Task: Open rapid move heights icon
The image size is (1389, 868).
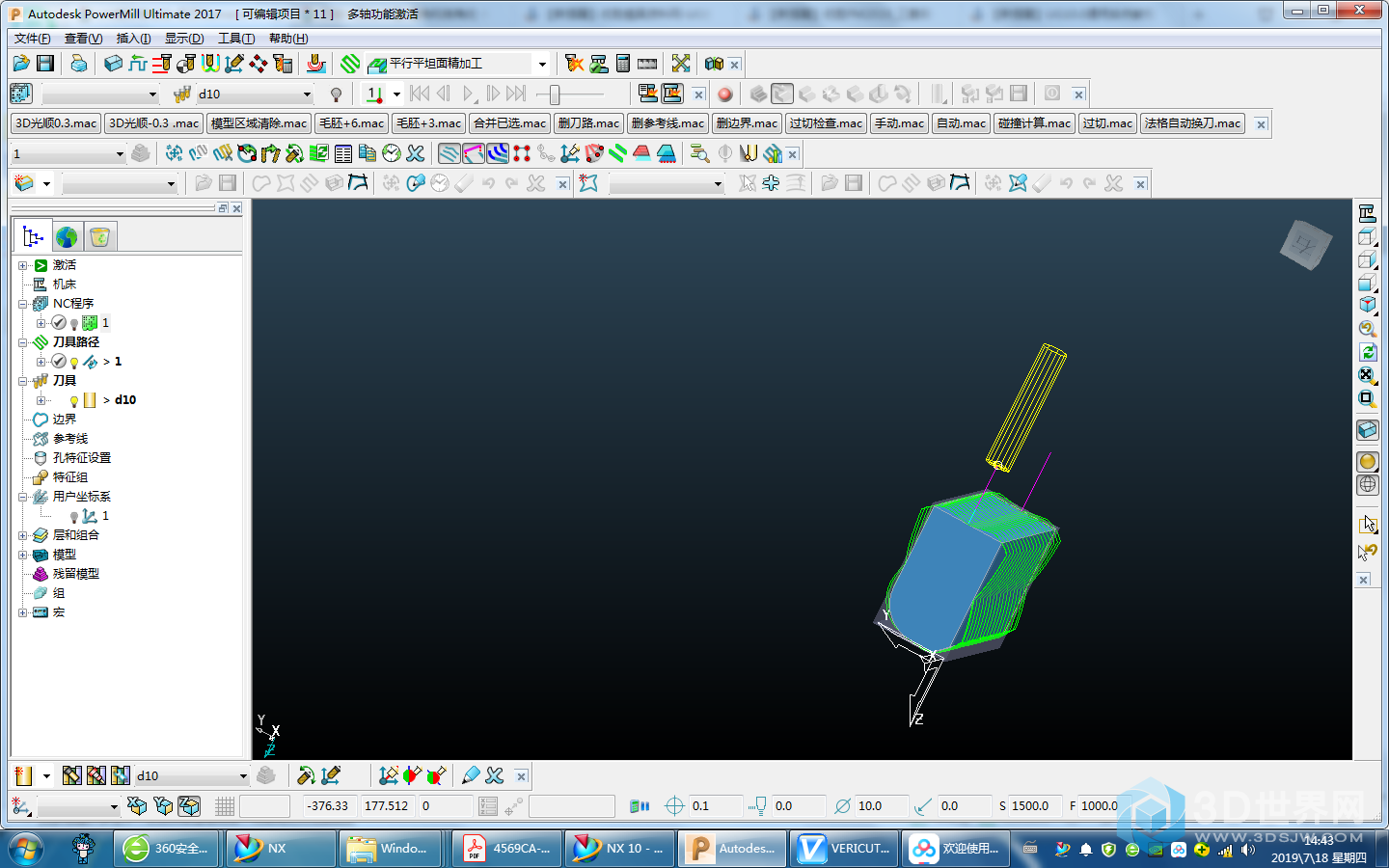Action: 162,64
